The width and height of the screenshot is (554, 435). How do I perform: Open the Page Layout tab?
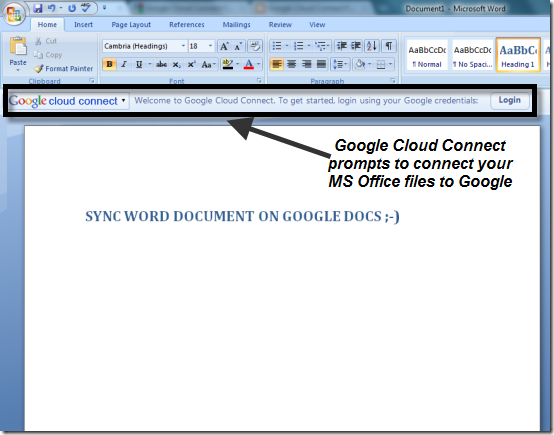point(131,25)
